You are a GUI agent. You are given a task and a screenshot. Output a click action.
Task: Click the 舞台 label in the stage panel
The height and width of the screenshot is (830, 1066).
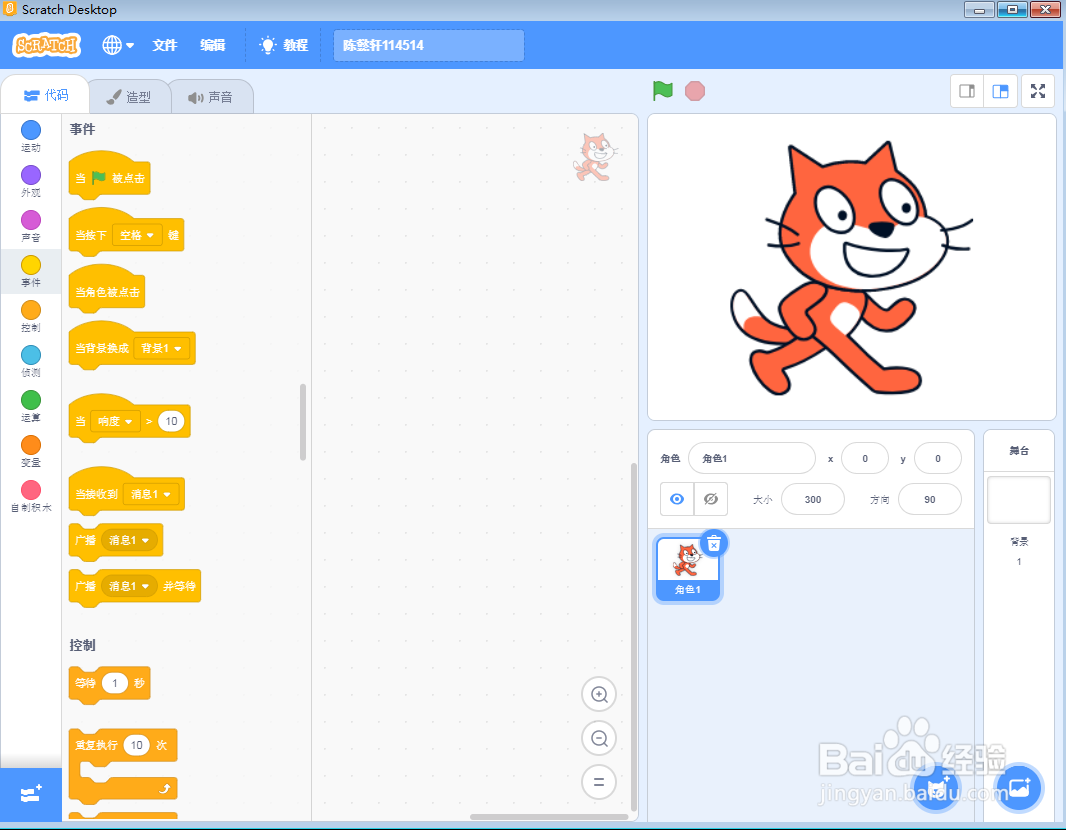tap(1018, 451)
